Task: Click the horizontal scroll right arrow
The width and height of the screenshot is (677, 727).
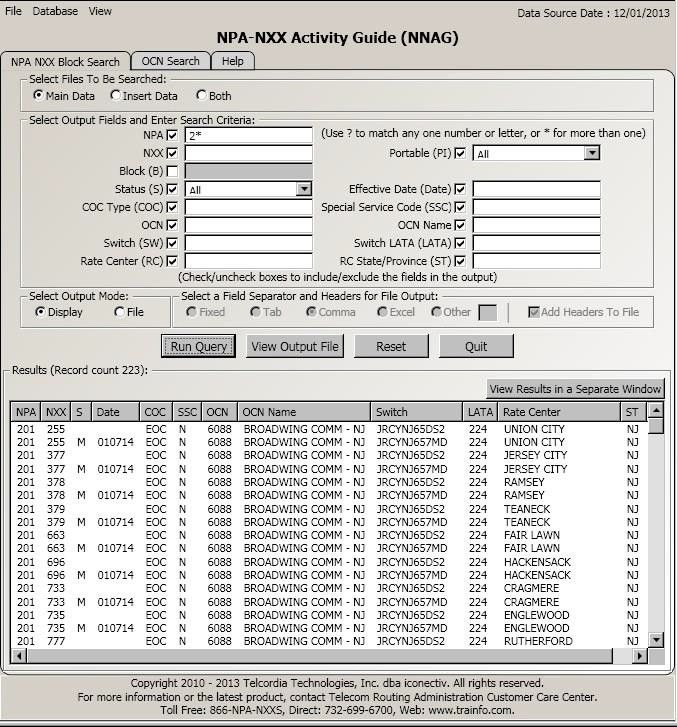Action: pos(640,656)
